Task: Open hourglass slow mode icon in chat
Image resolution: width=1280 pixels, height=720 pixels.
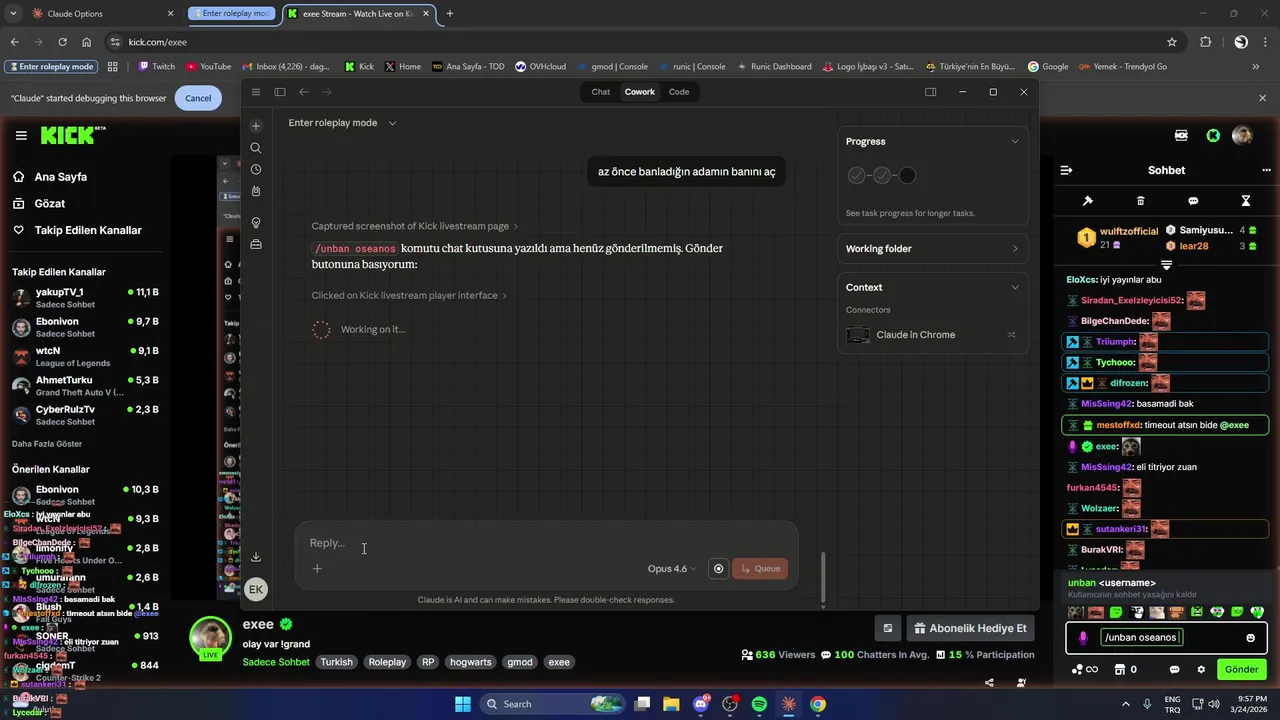Action: pos(1246,201)
